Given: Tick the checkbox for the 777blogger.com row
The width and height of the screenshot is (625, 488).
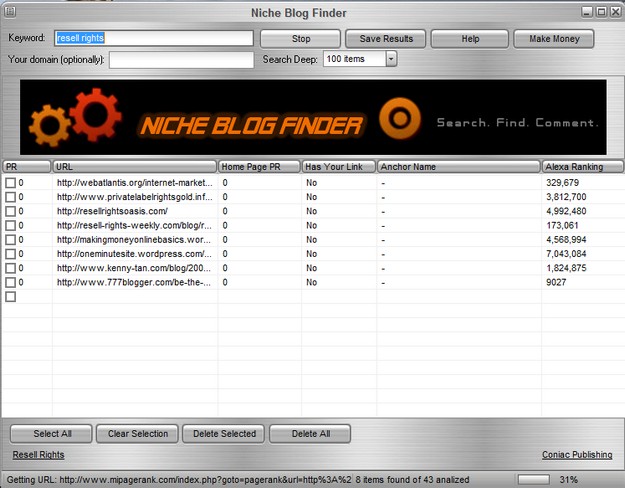Looking at the screenshot, I should click(x=11, y=283).
